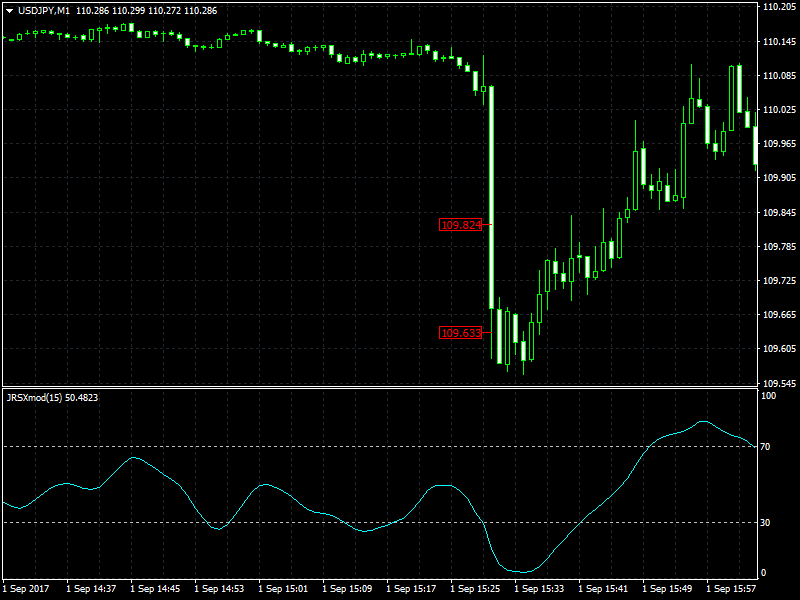Select the red 109.824 price label

(x=461, y=225)
